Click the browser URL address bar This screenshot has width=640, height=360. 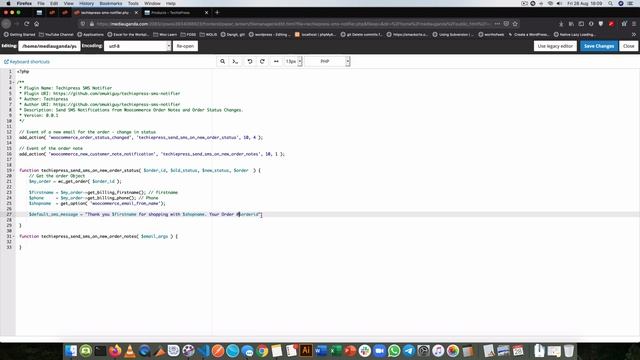(292, 24)
